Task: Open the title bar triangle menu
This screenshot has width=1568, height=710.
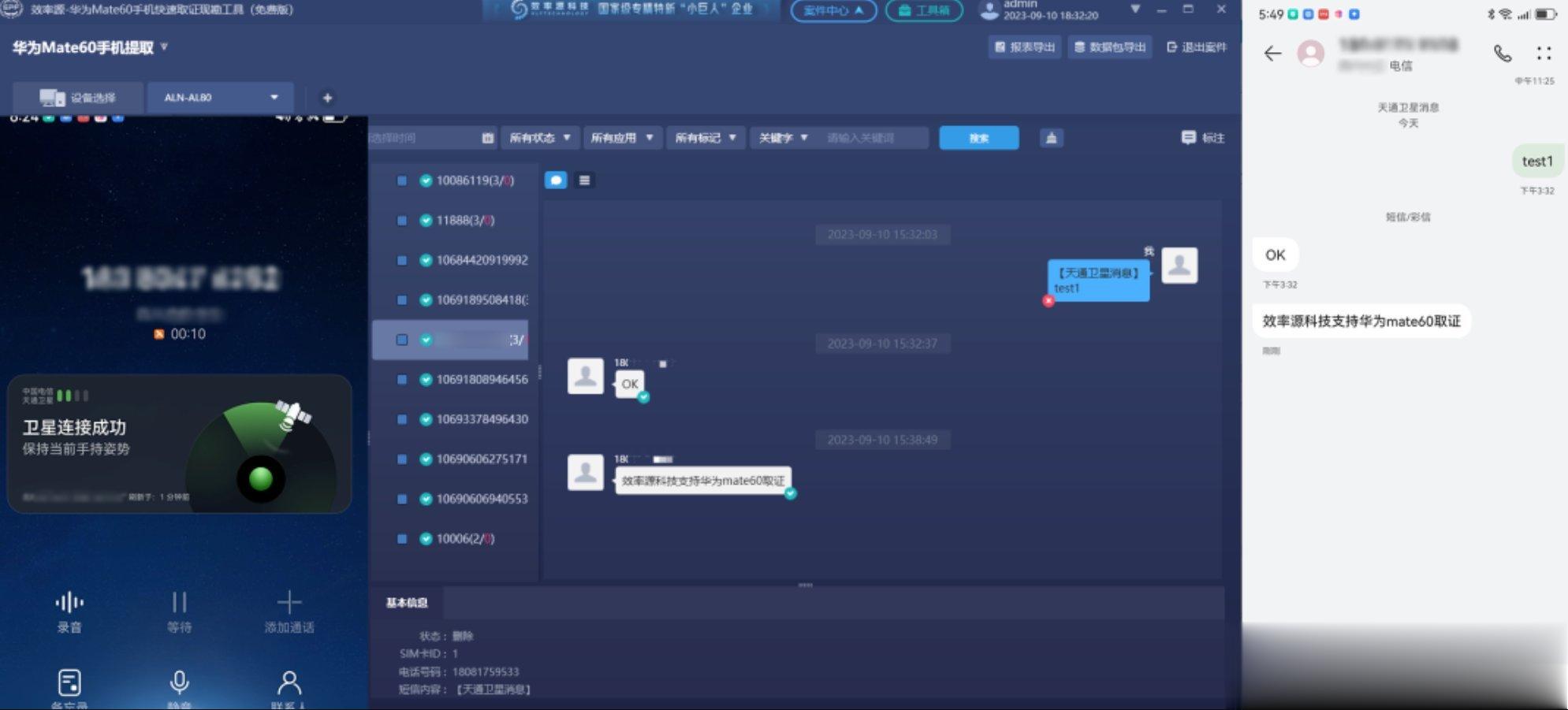Action: [1135, 9]
